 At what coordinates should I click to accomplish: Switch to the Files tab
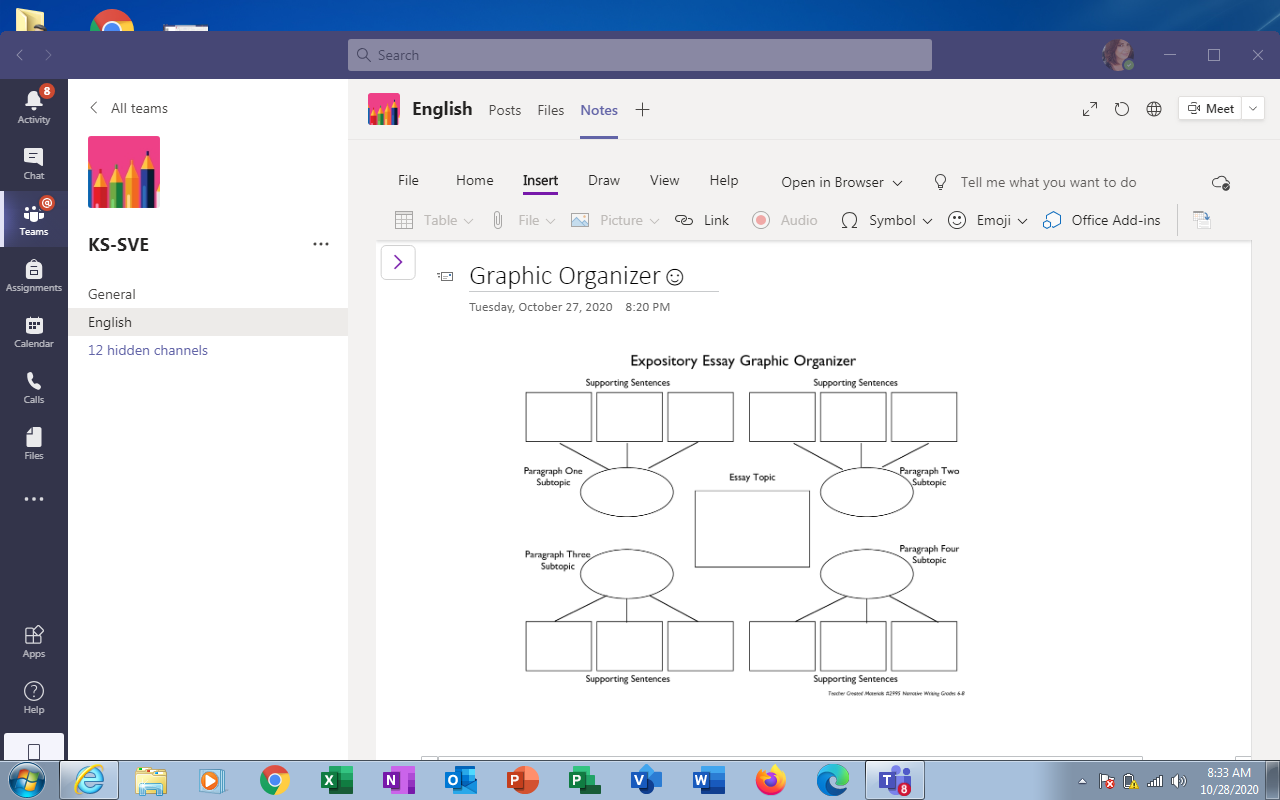click(551, 110)
